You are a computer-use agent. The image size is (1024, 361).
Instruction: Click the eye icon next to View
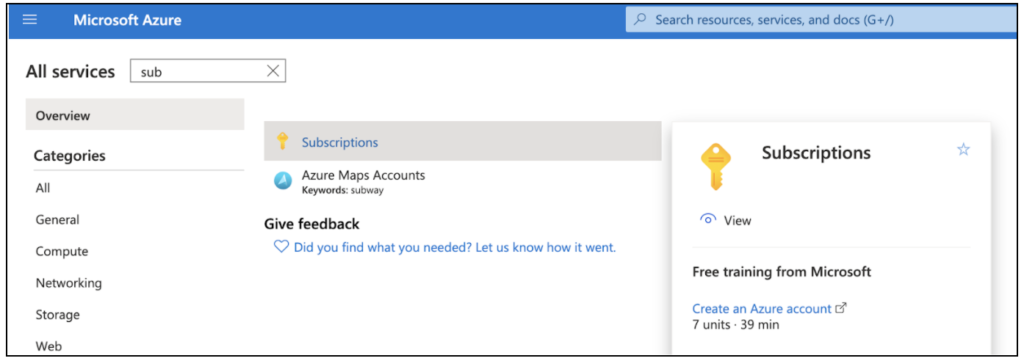pyautogui.click(x=708, y=220)
